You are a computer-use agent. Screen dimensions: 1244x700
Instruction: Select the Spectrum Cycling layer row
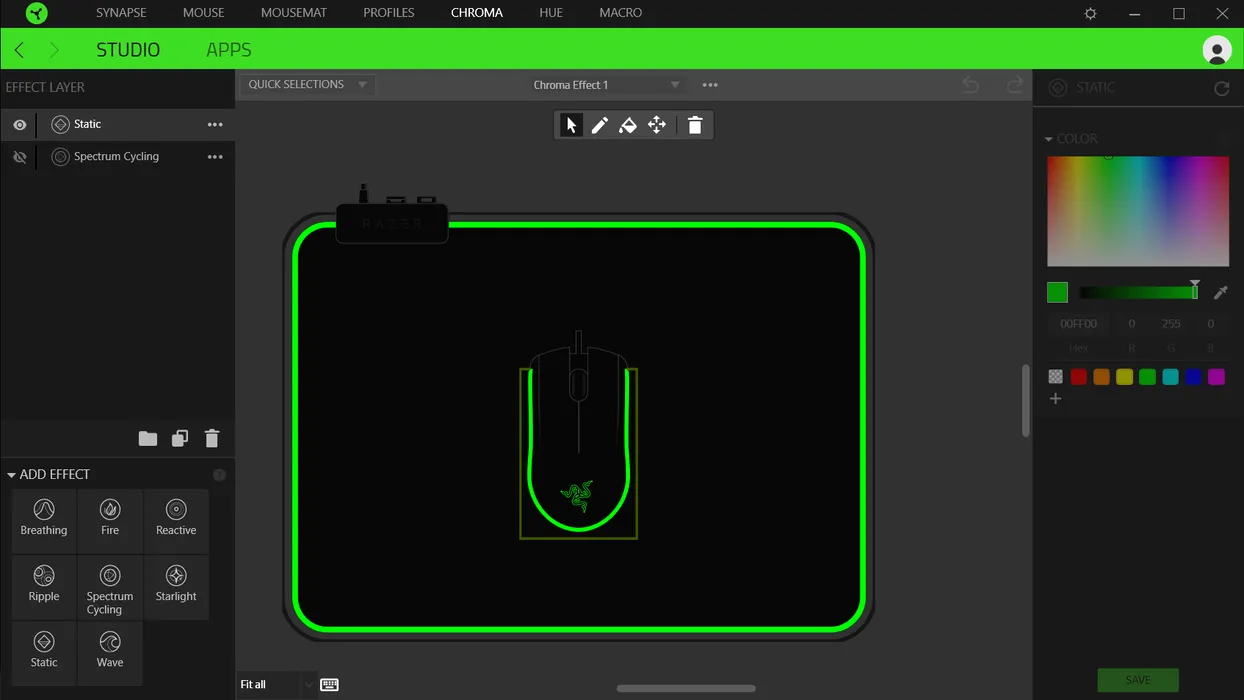tap(117, 157)
